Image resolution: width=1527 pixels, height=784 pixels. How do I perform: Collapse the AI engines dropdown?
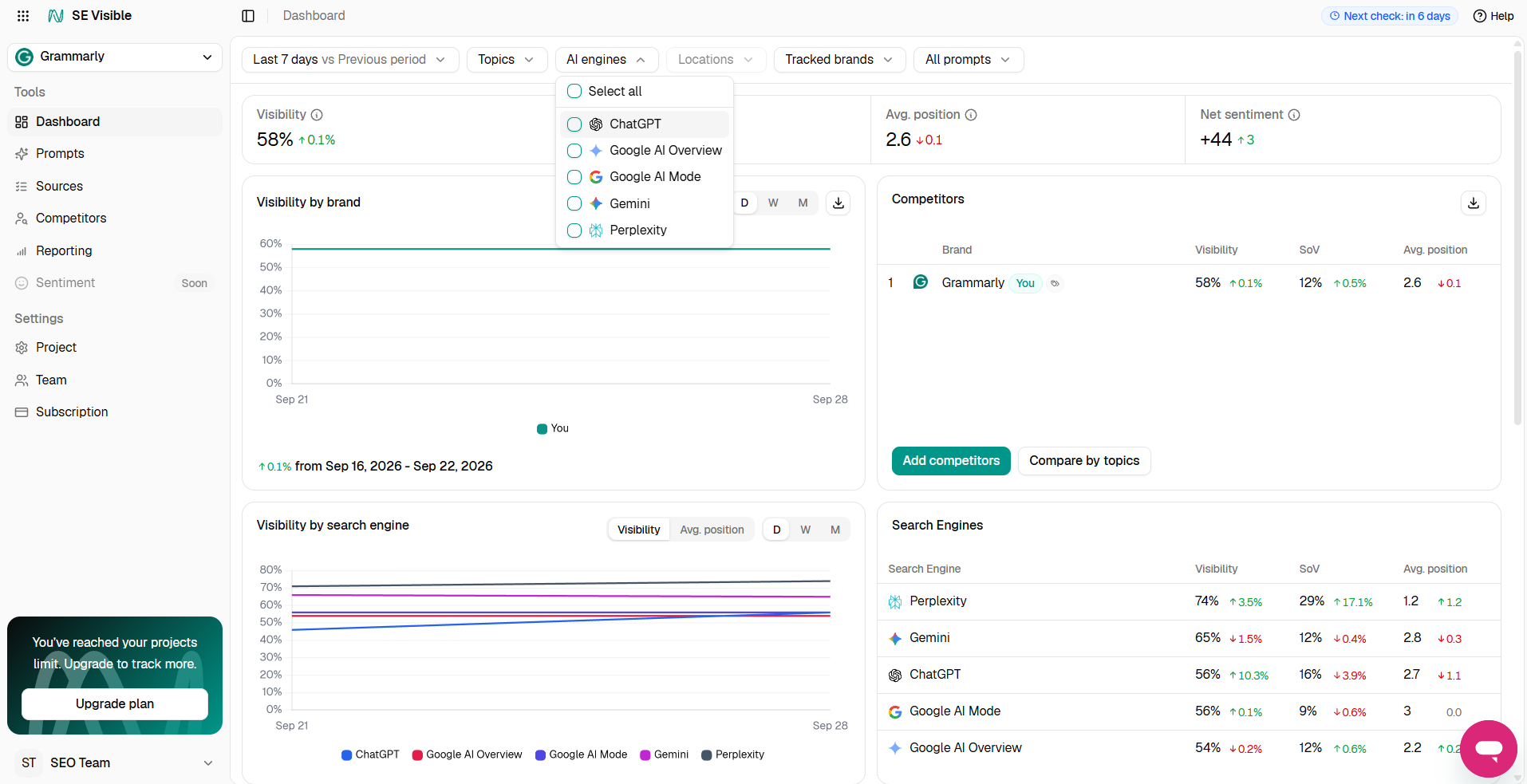pos(607,60)
